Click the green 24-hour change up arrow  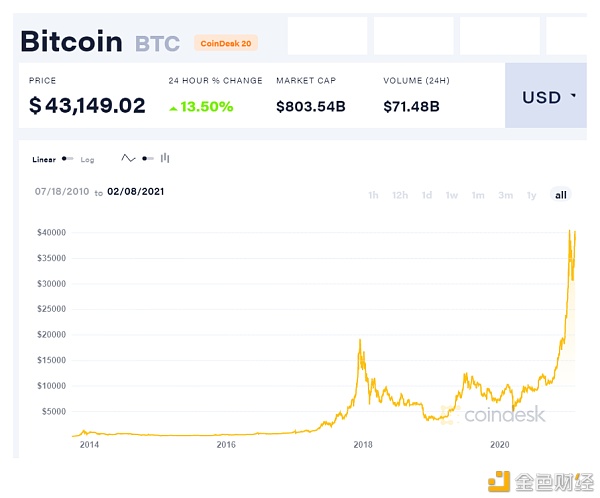pyautogui.click(x=174, y=107)
